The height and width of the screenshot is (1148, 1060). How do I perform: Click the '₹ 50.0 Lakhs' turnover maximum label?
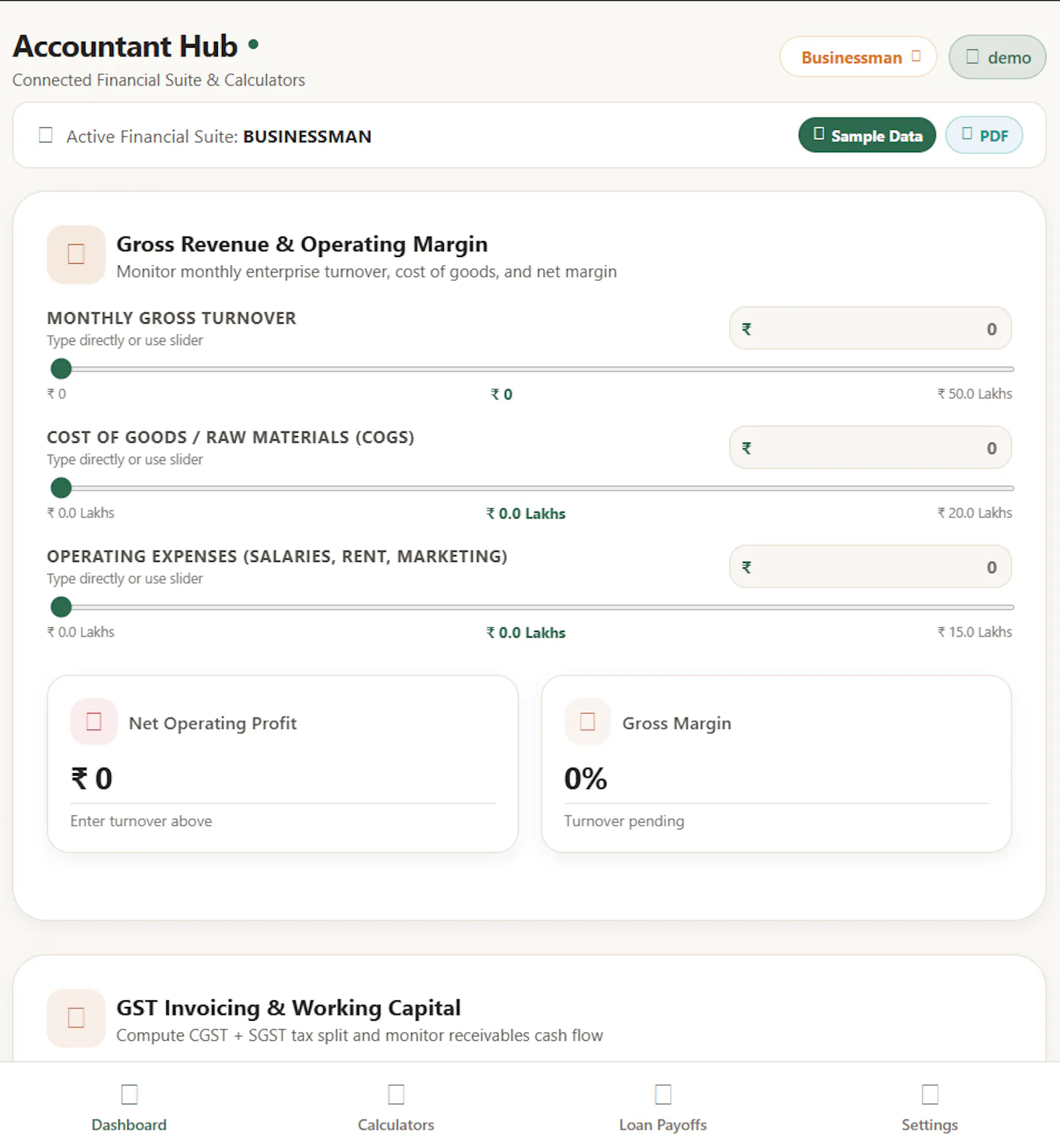(975, 394)
